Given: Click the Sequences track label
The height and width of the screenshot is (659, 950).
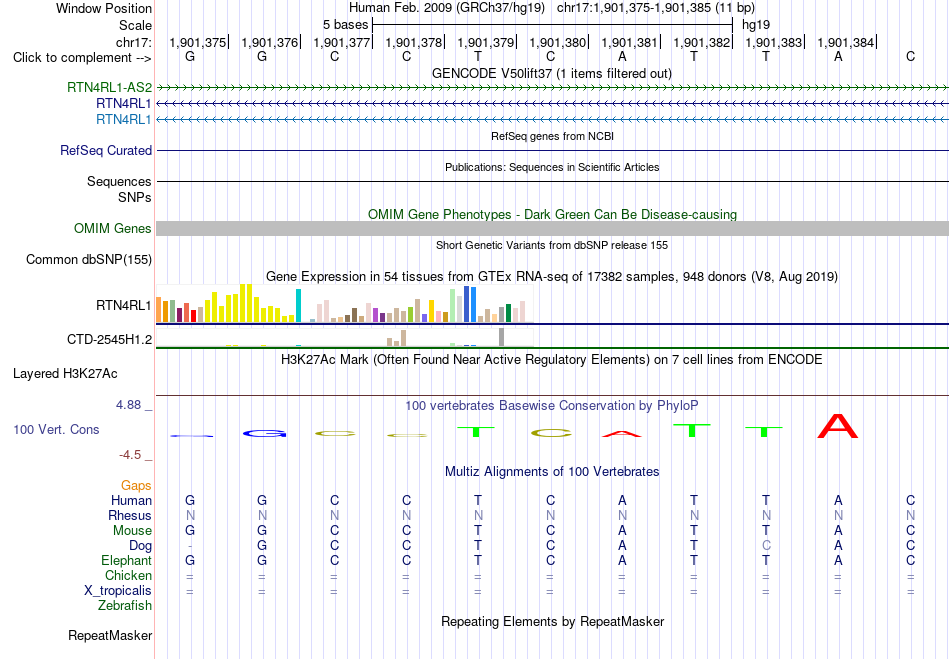Looking at the screenshot, I should point(119,182).
